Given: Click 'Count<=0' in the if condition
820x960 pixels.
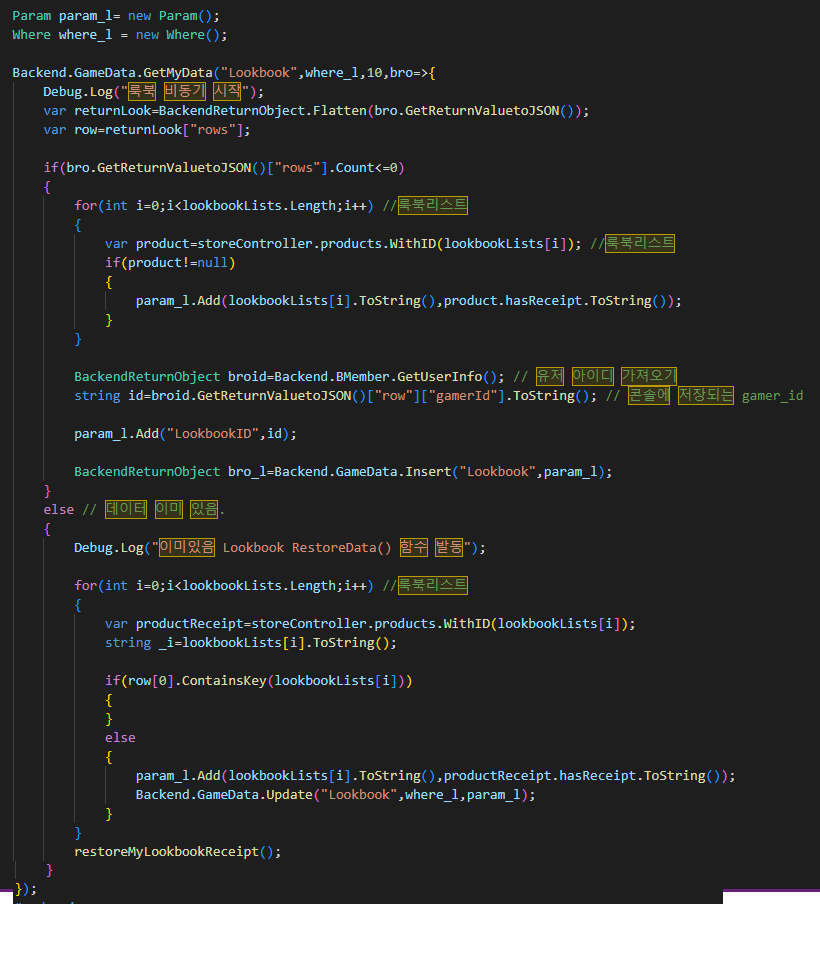Looking at the screenshot, I should [x=367, y=168].
